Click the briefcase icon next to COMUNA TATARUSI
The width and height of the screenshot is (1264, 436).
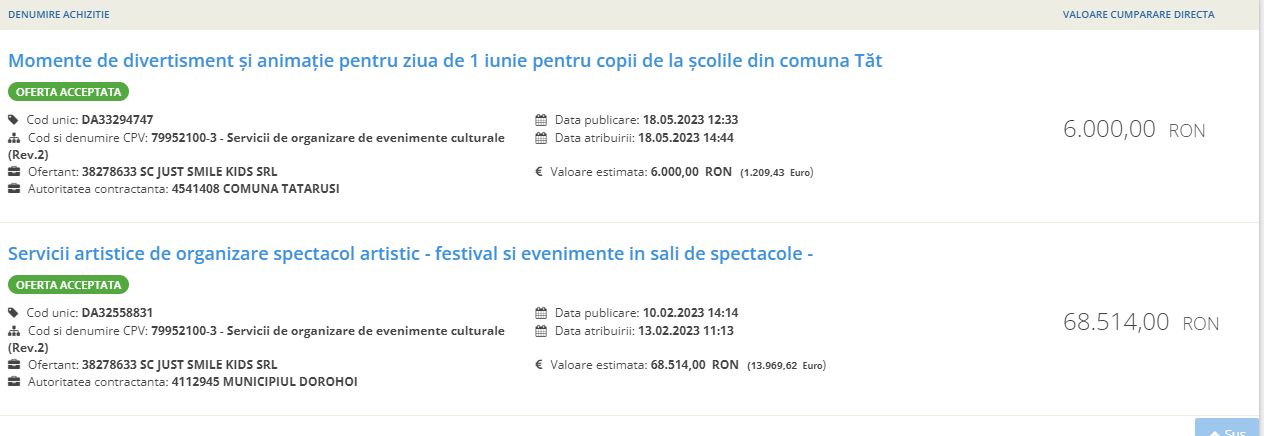(x=14, y=189)
